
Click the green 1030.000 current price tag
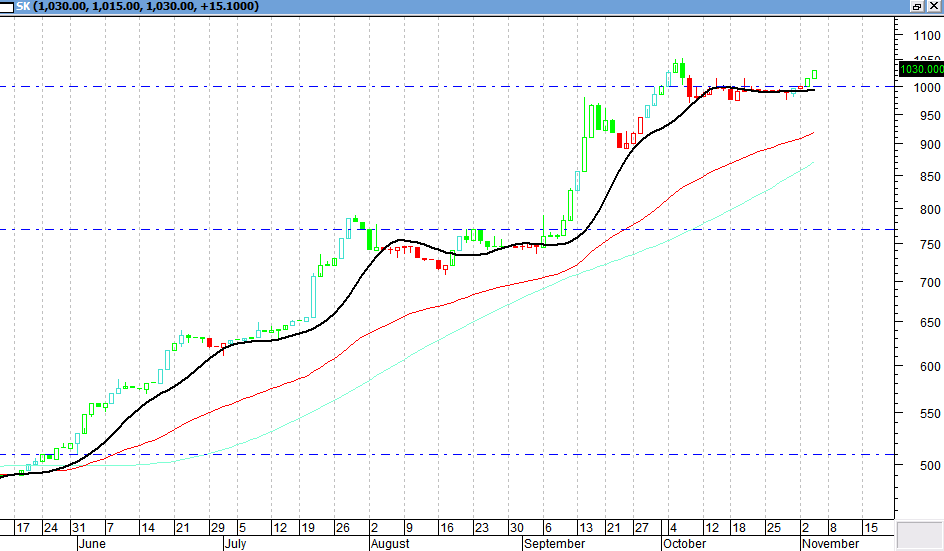coord(921,69)
